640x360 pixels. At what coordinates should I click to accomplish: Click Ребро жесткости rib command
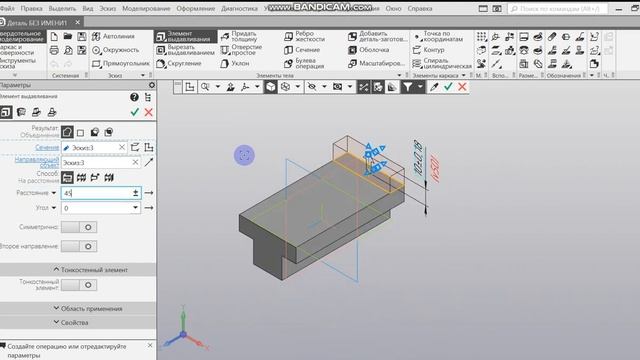coord(304,36)
